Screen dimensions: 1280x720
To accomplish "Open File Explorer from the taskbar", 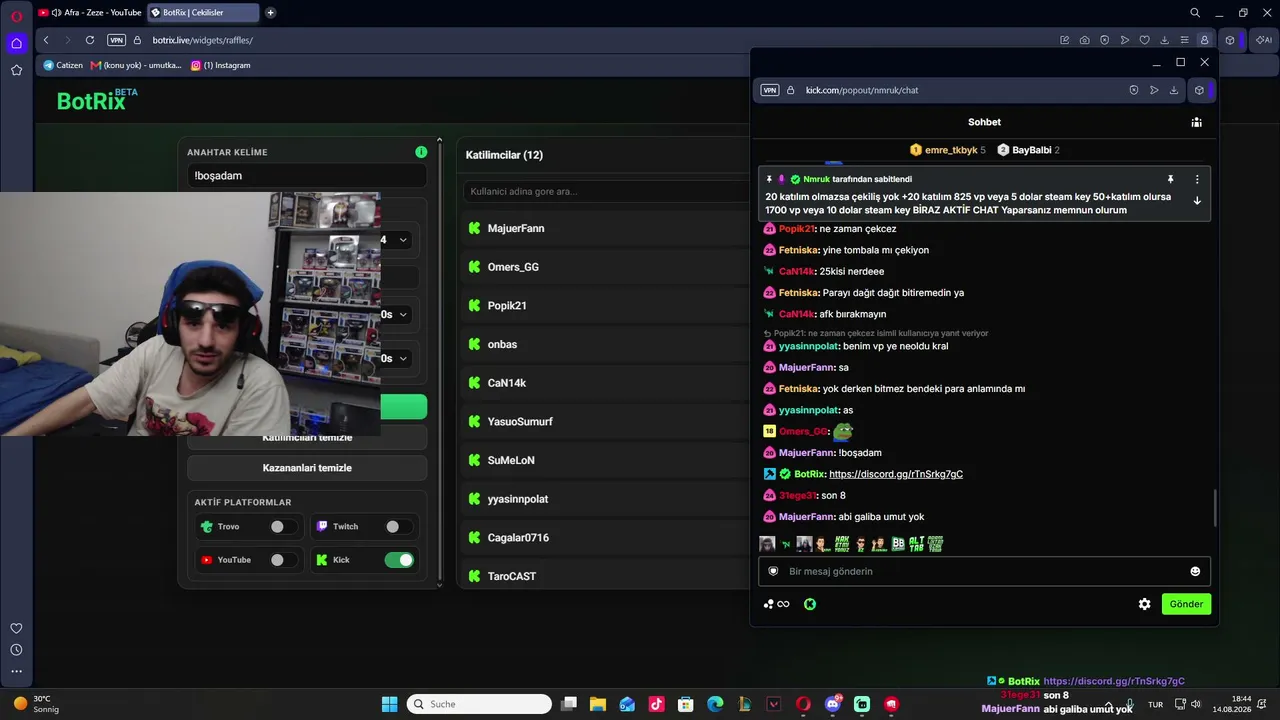I will (x=597, y=704).
